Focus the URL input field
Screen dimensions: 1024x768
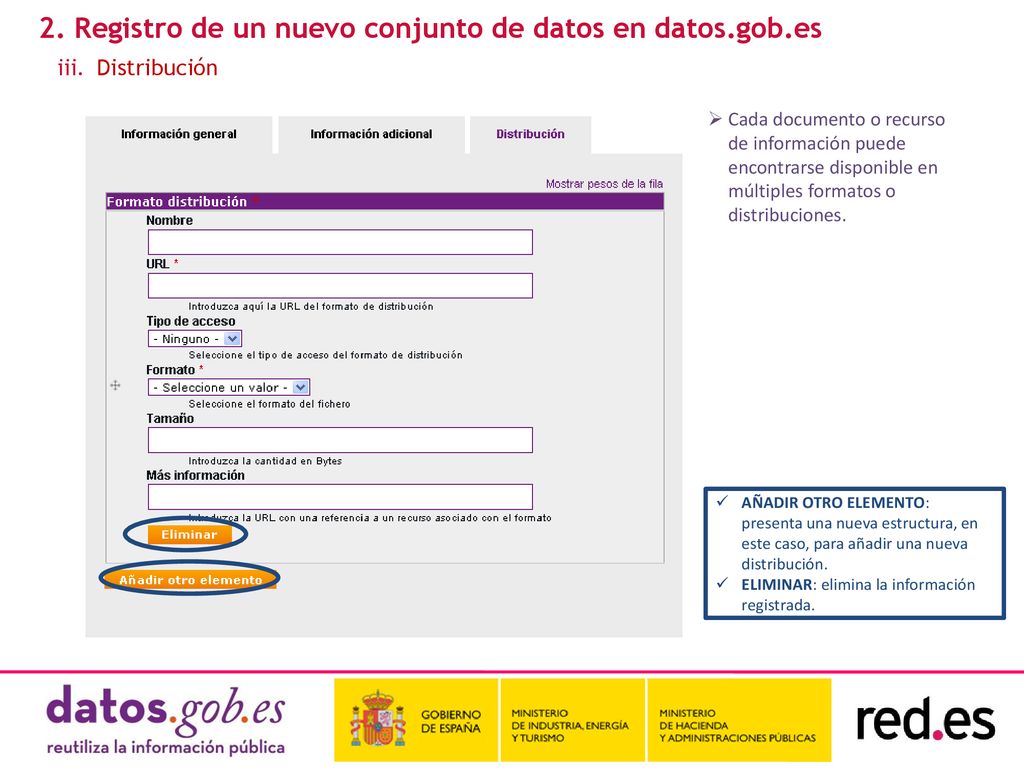click(340, 286)
